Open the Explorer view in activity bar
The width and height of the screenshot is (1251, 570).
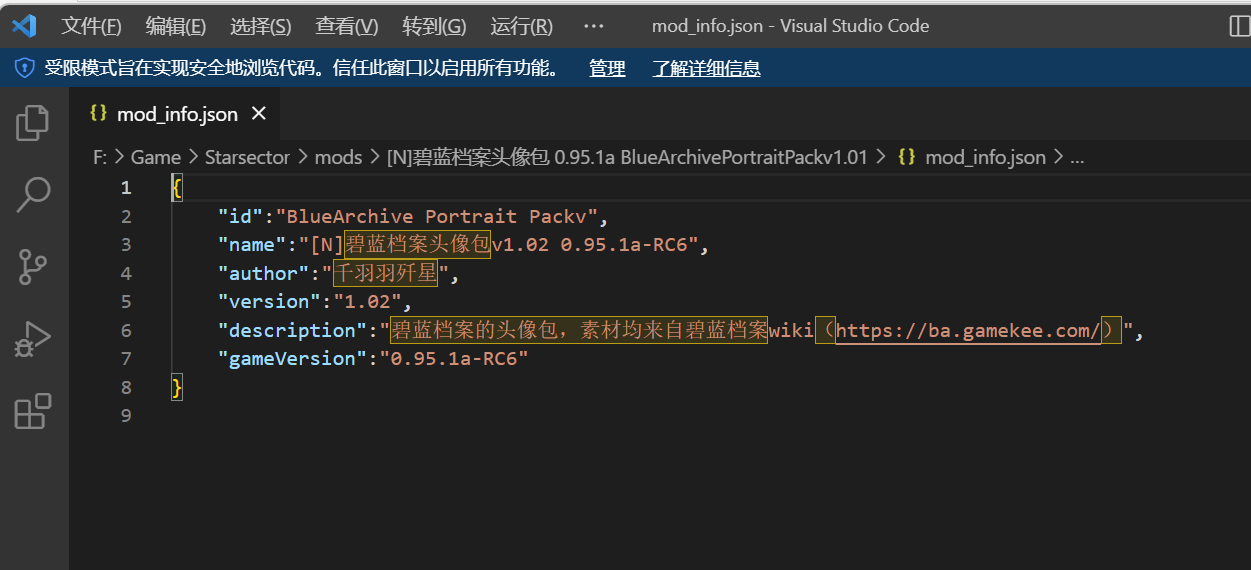click(x=33, y=123)
